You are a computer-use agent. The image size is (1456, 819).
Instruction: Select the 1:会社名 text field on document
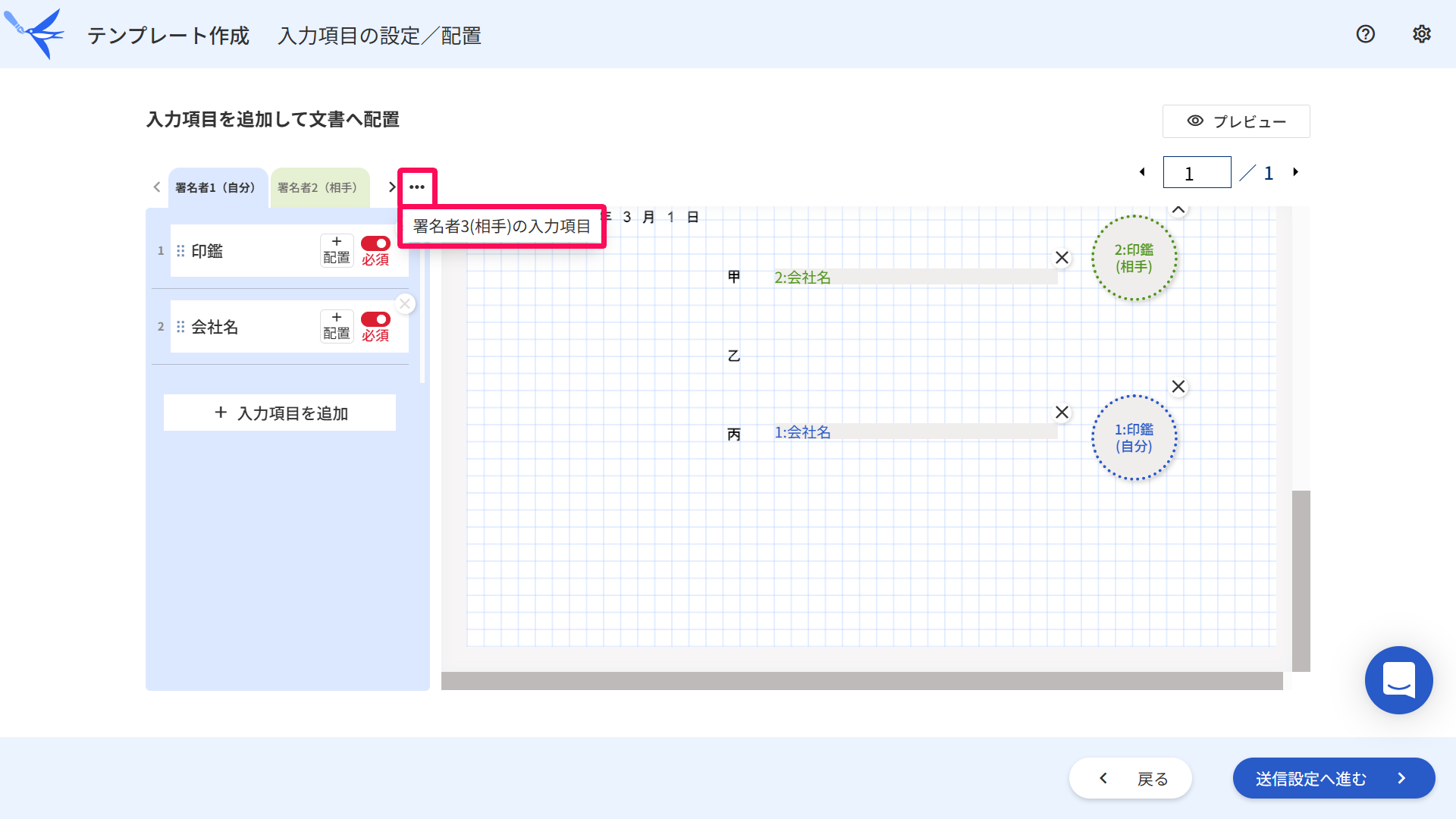tap(915, 432)
